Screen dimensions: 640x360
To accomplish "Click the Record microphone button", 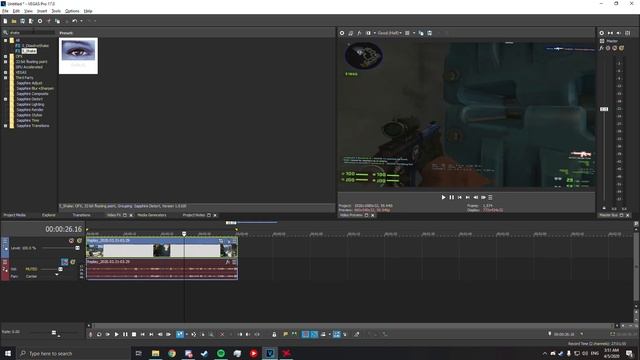I will (91, 334).
